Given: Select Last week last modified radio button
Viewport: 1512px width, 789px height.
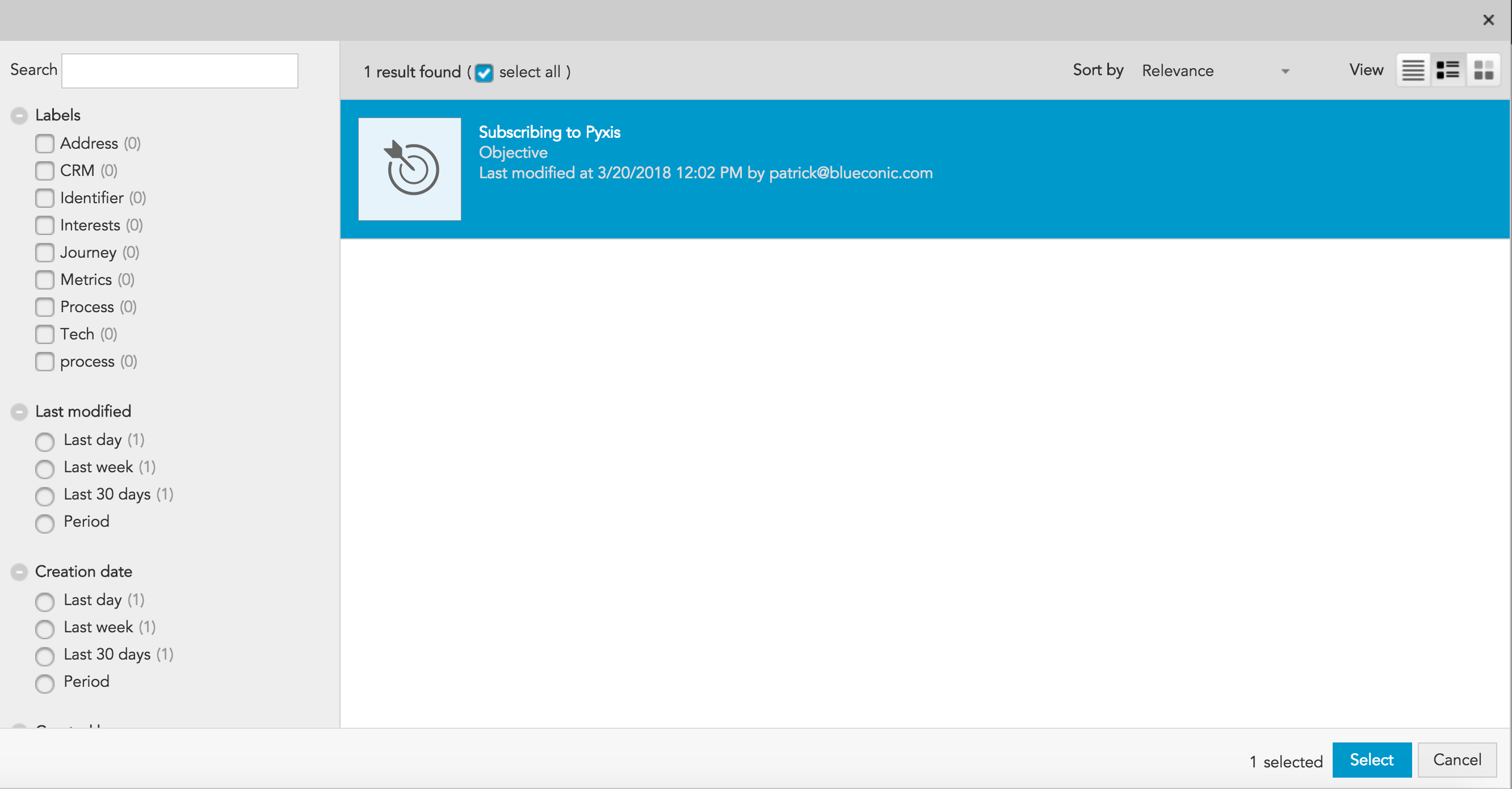Looking at the screenshot, I should (45, 468).
